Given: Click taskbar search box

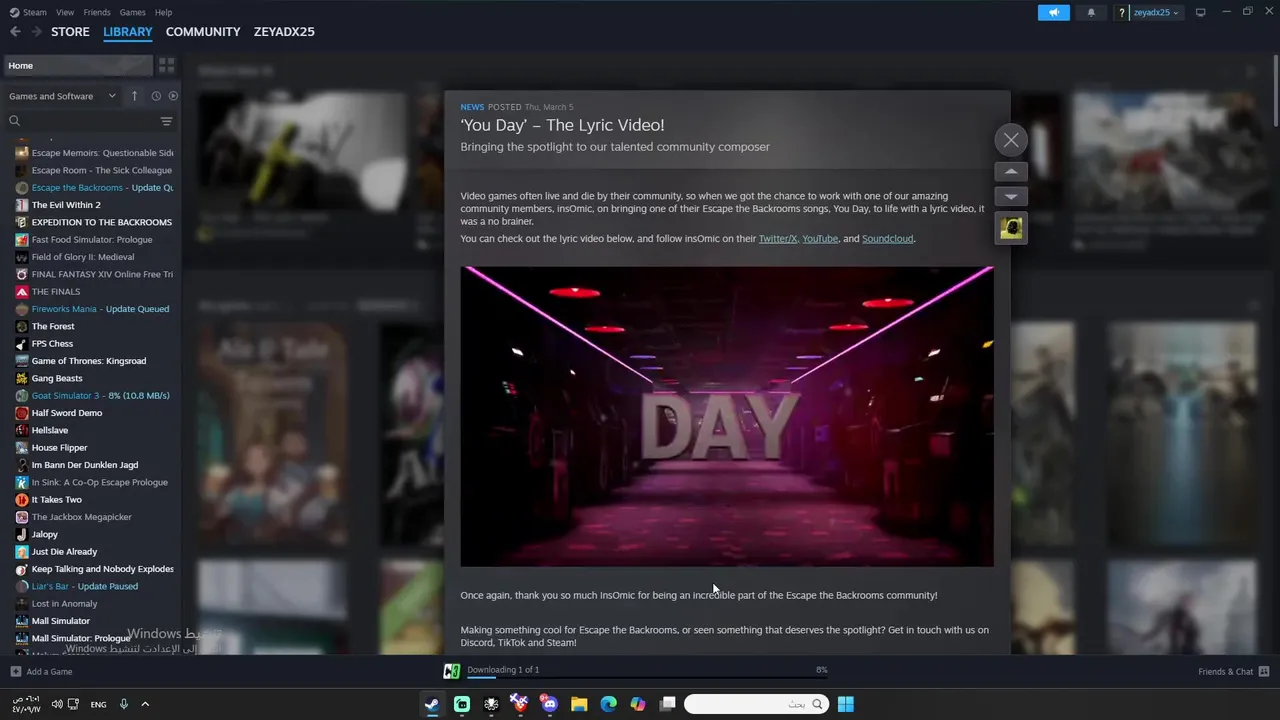Looking at the screenshot, I should coord(757,704).
